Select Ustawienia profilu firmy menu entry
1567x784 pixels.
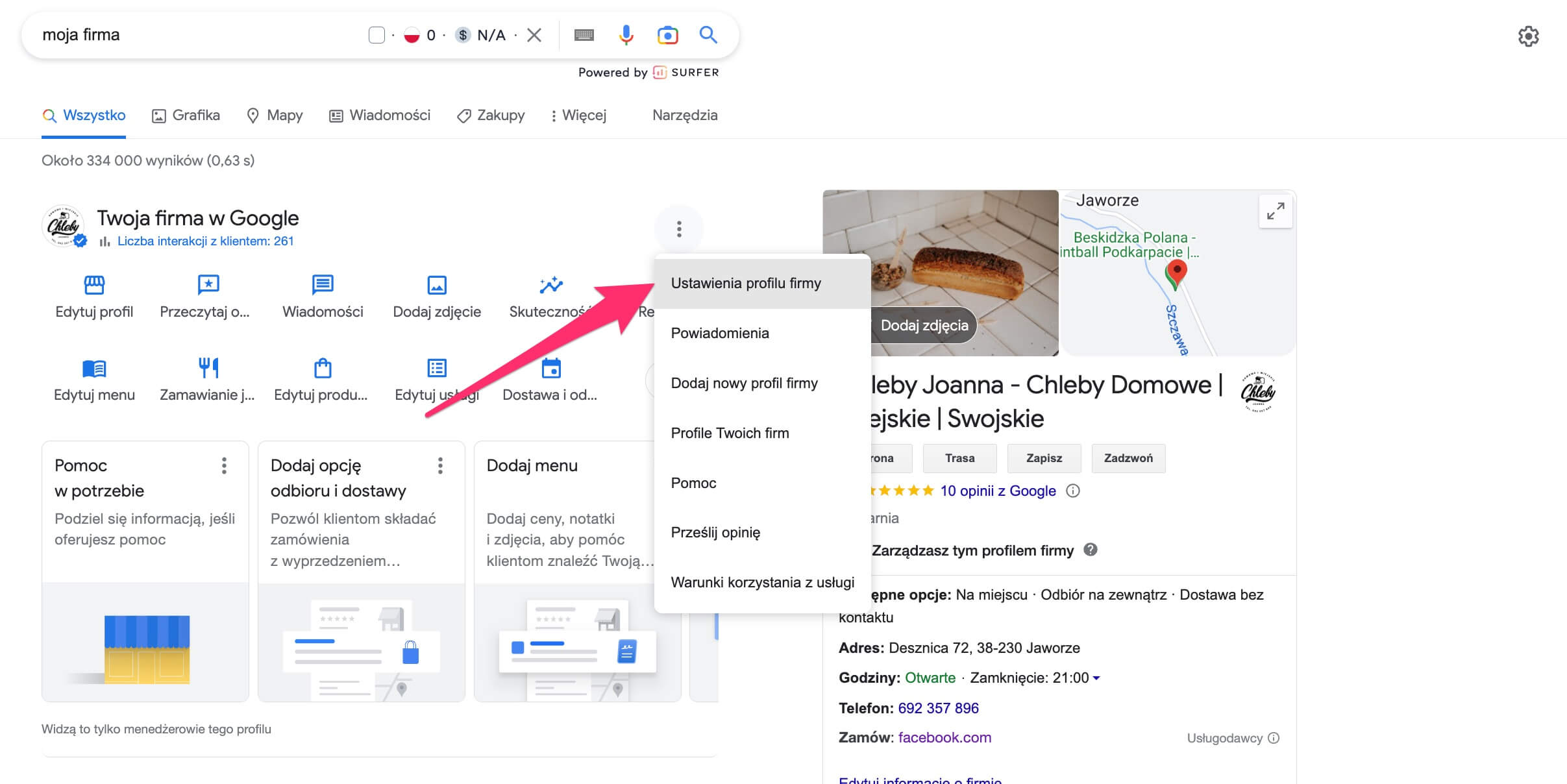tap(746, 284)
